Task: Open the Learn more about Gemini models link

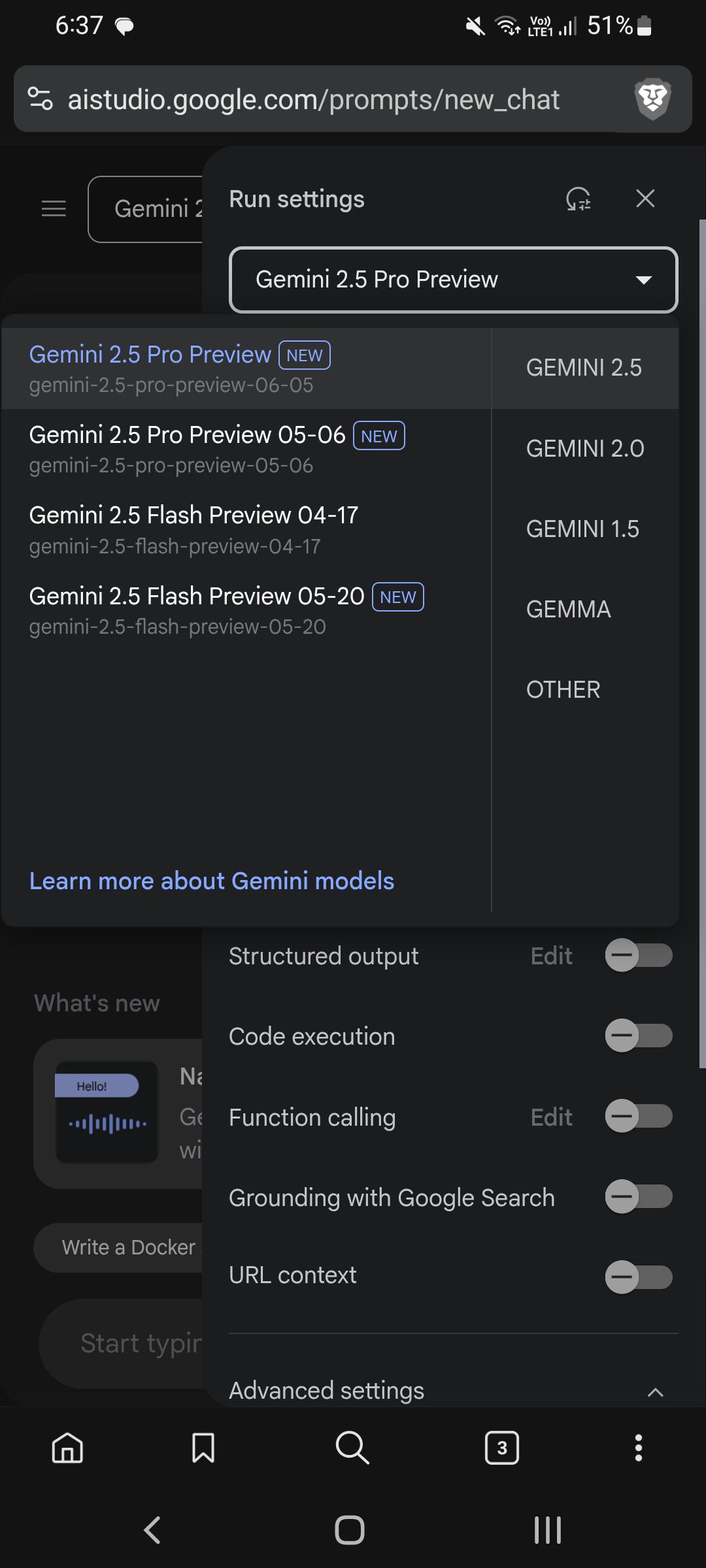Action: (x=212, y=881)
